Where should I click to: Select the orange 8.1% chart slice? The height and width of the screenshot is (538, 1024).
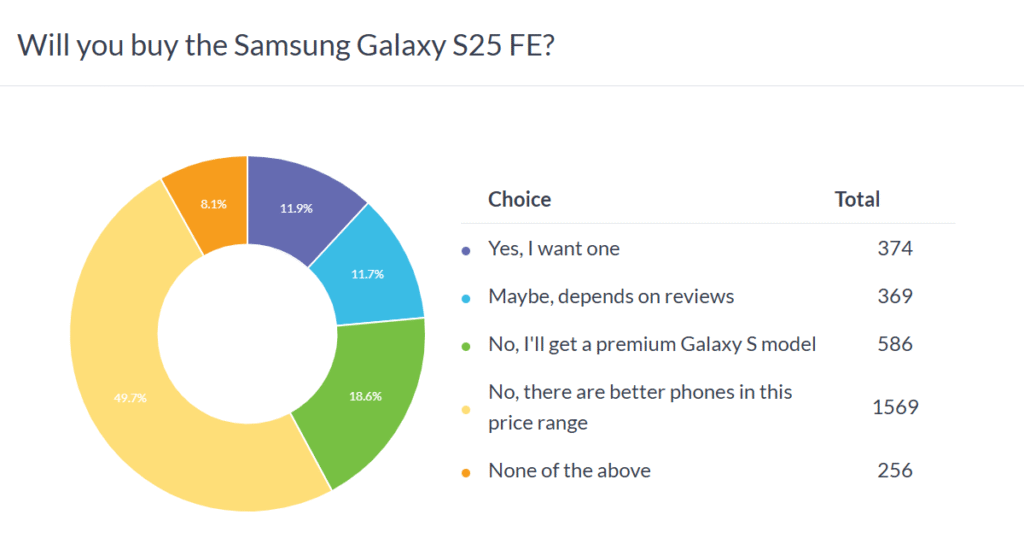212,202
